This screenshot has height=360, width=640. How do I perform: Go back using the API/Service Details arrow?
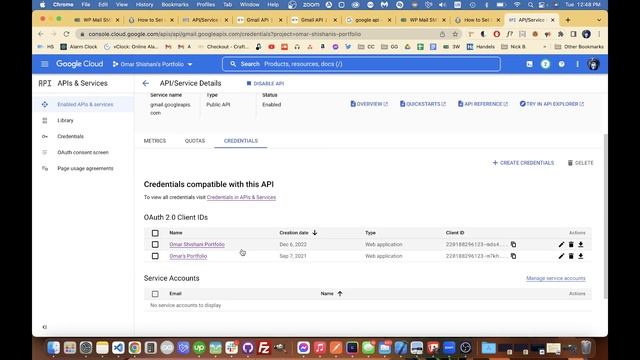(x=146, y=83)
